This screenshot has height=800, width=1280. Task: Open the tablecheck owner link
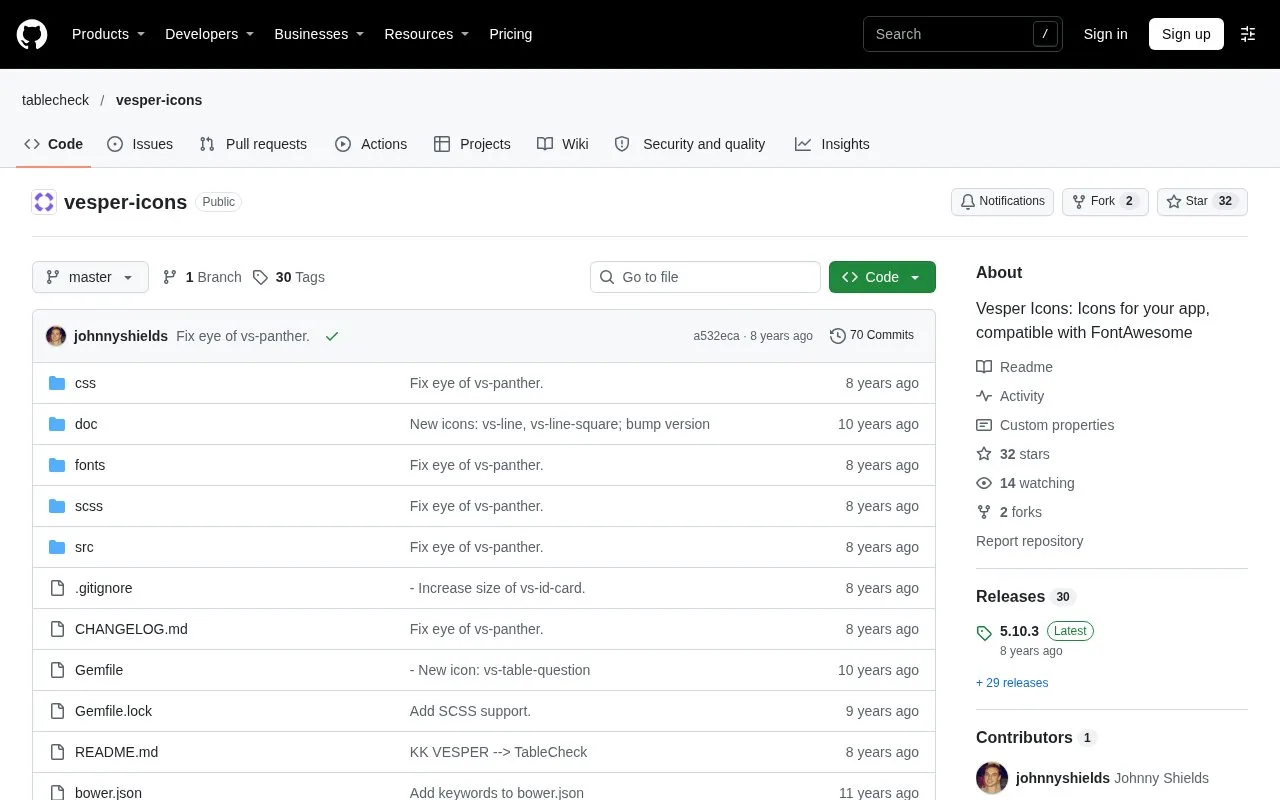pyautogui.click(x=55, y=100)
